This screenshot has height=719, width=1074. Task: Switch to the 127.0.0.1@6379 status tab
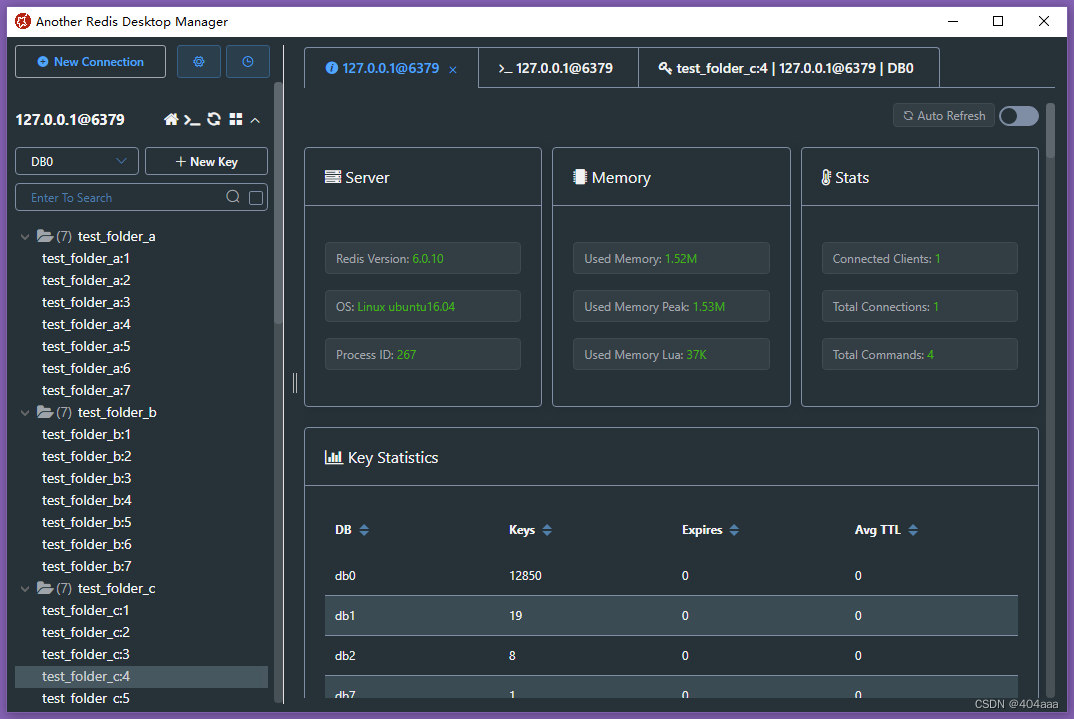coord(391,68)
